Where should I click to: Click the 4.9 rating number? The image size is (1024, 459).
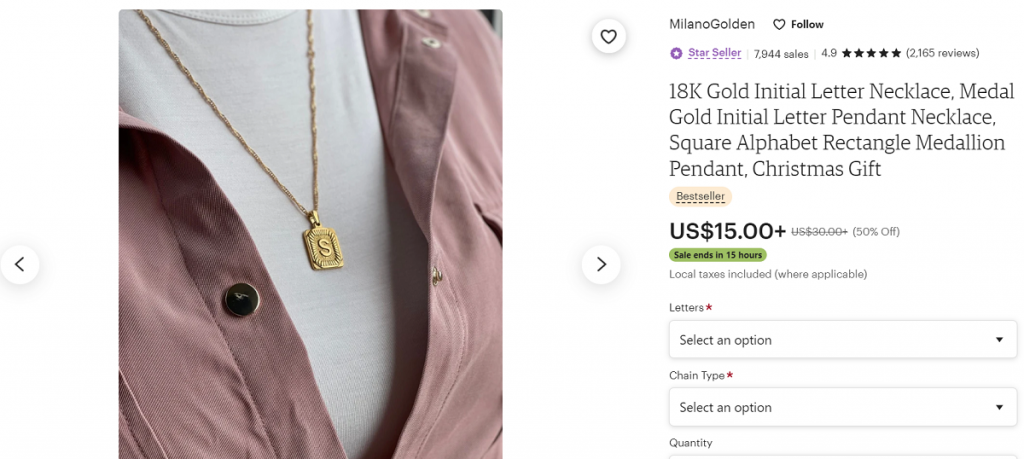pos(829,53)
